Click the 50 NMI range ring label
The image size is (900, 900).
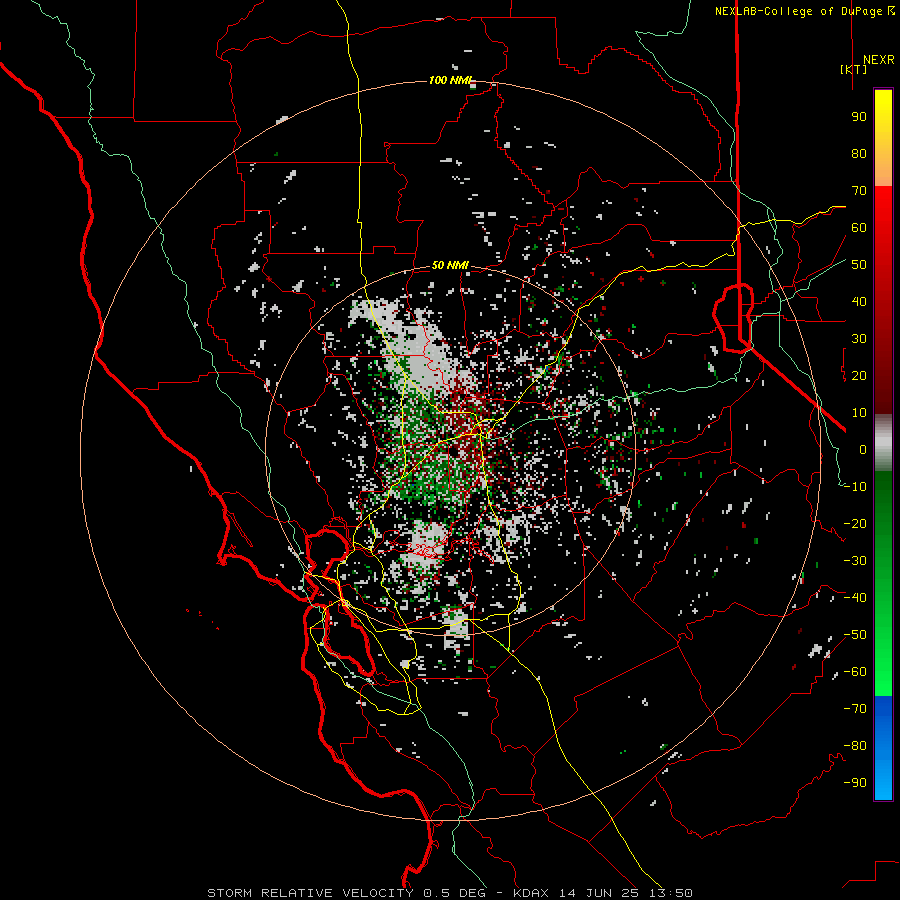(450, 265)
